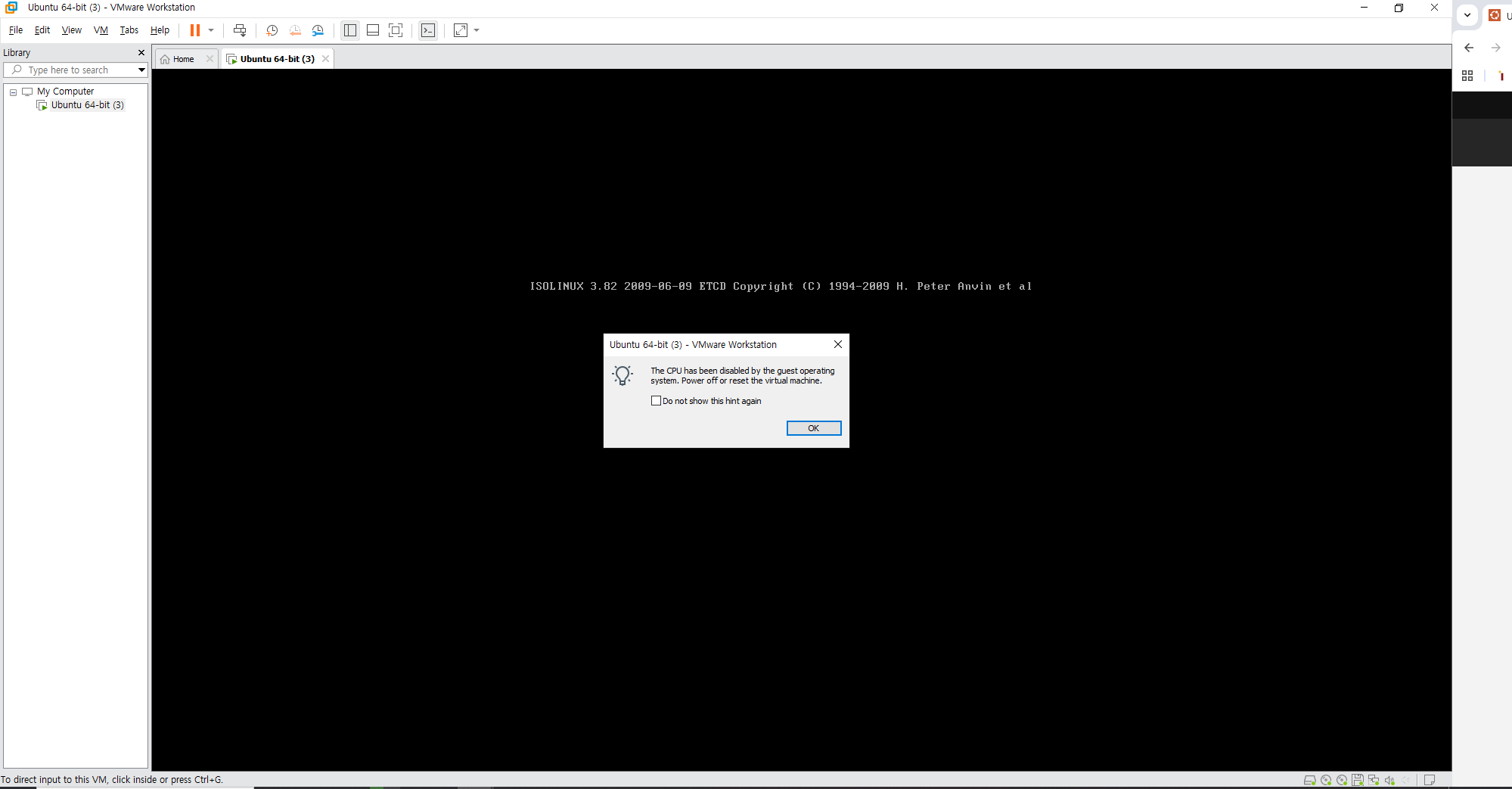Close the CPU disabled hint dialog
Image resolution: width=1512 pixels, height=789 pixels.
tap(838, 344)
